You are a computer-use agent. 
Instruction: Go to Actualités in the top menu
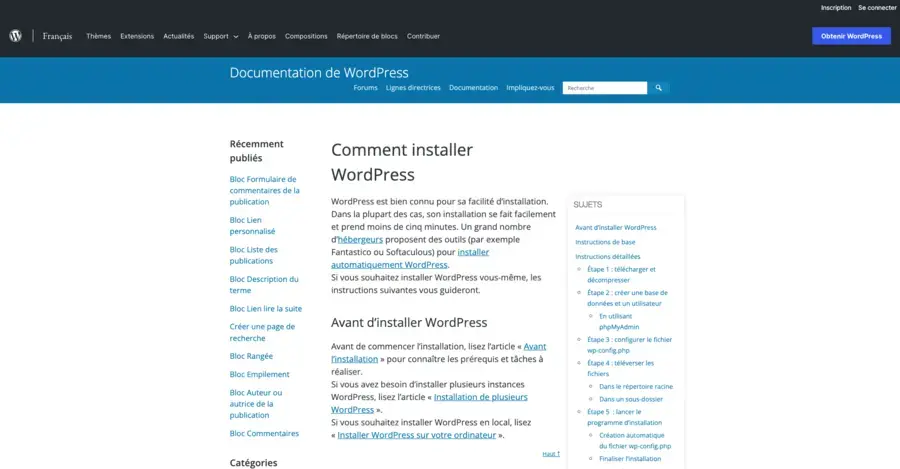[179, 36]
